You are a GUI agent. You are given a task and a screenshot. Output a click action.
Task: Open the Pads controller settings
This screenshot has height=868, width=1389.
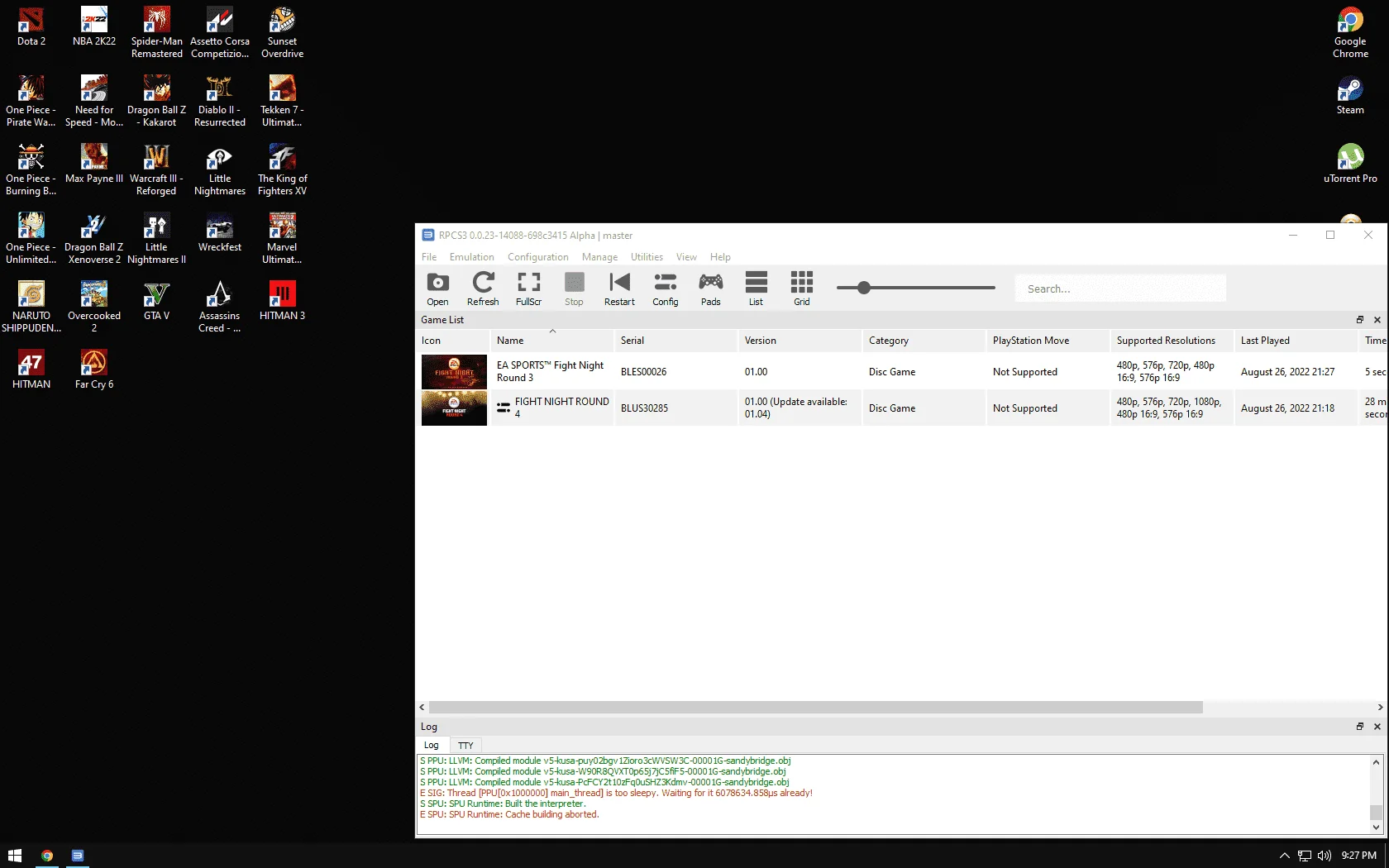[x=710, y=289]
